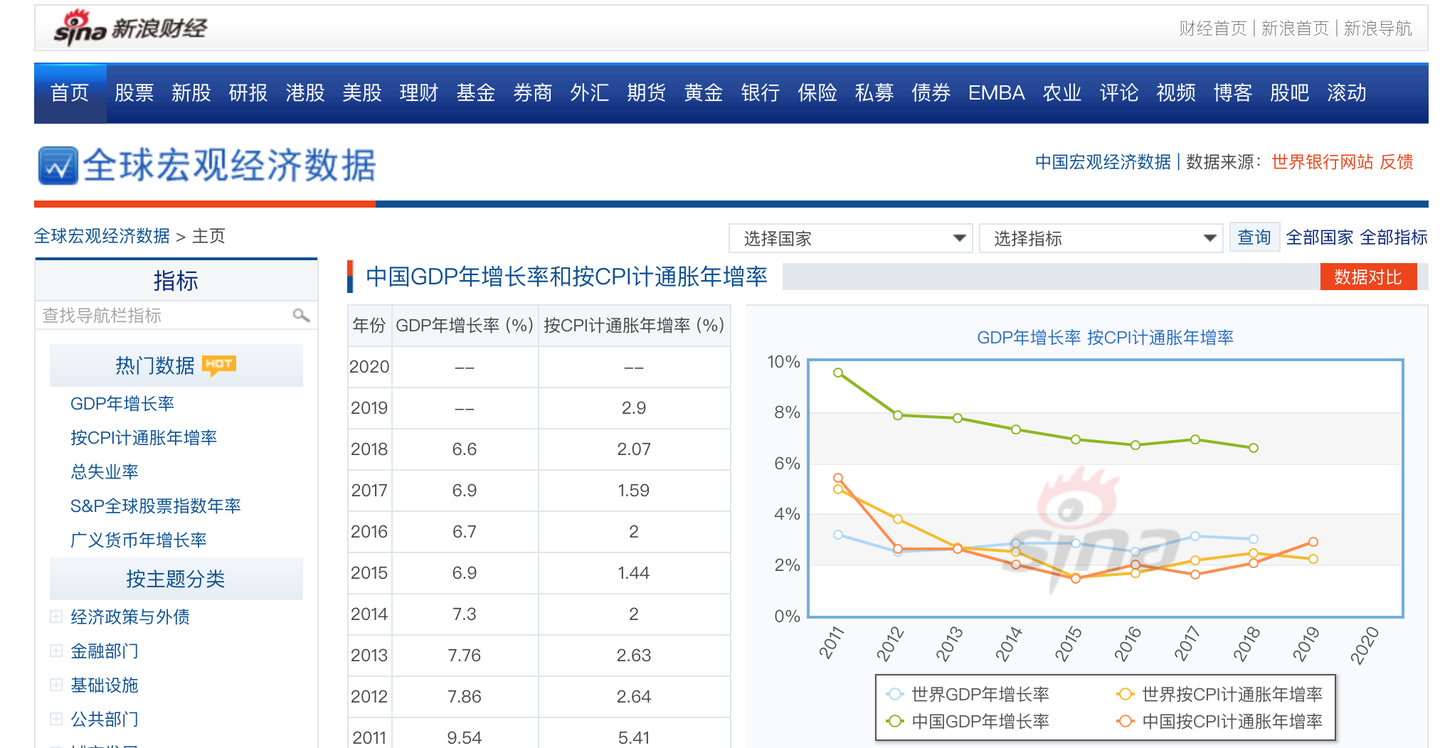Viewport: 1440px width, 748px height.
Task: Select 总失业率 in the sidebar
Action: pos(104,472)
